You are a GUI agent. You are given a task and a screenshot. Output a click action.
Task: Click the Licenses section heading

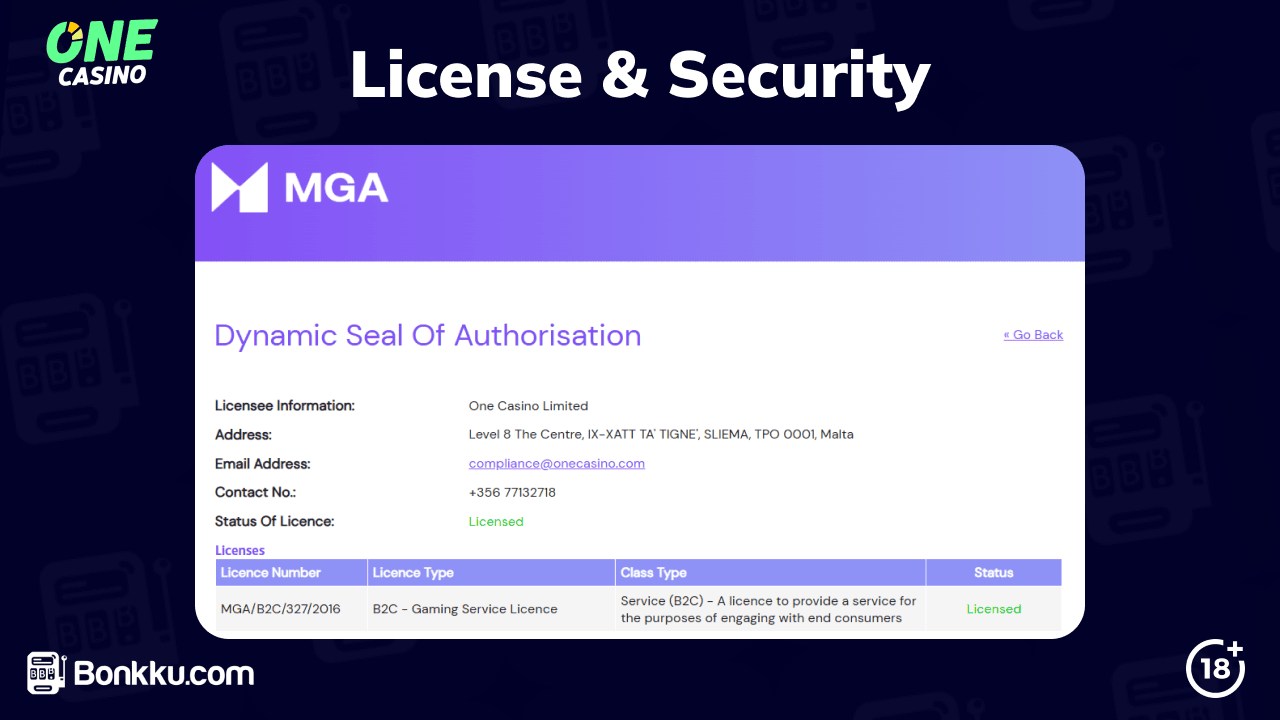click(240, 550)
